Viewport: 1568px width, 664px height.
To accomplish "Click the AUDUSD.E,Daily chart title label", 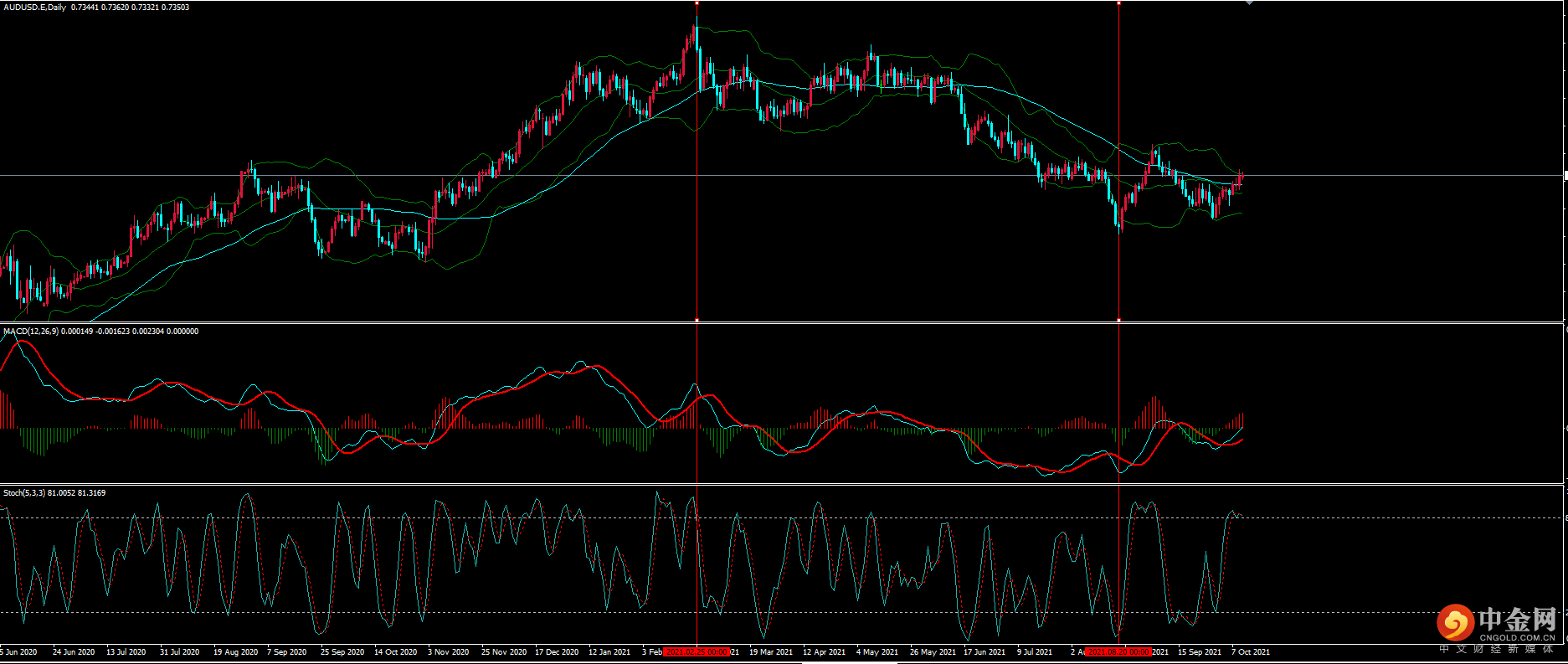I will coord(34,8).
